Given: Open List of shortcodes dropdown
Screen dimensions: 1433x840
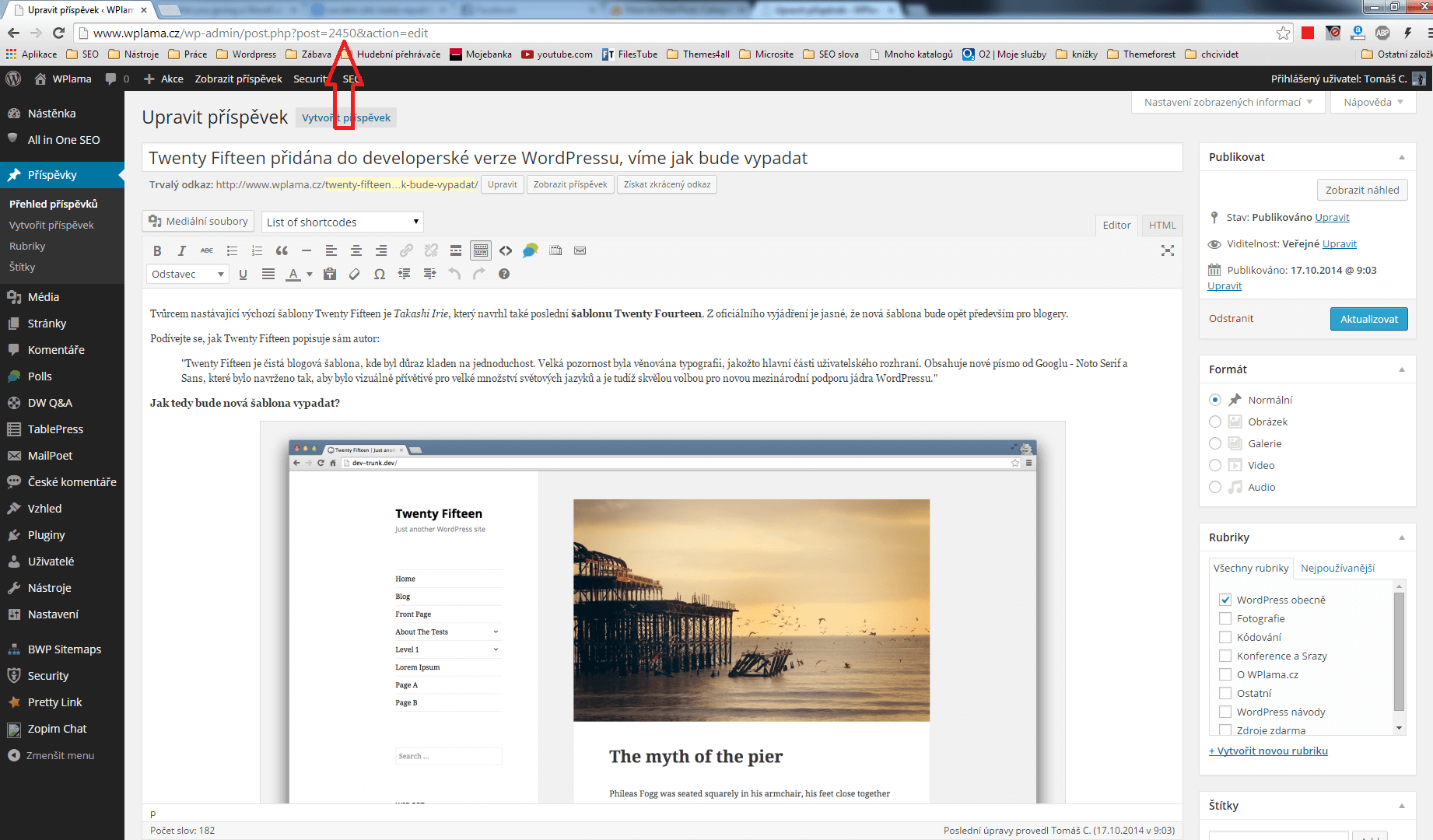Looking at the screenshot, I should [x=342, y=222].
